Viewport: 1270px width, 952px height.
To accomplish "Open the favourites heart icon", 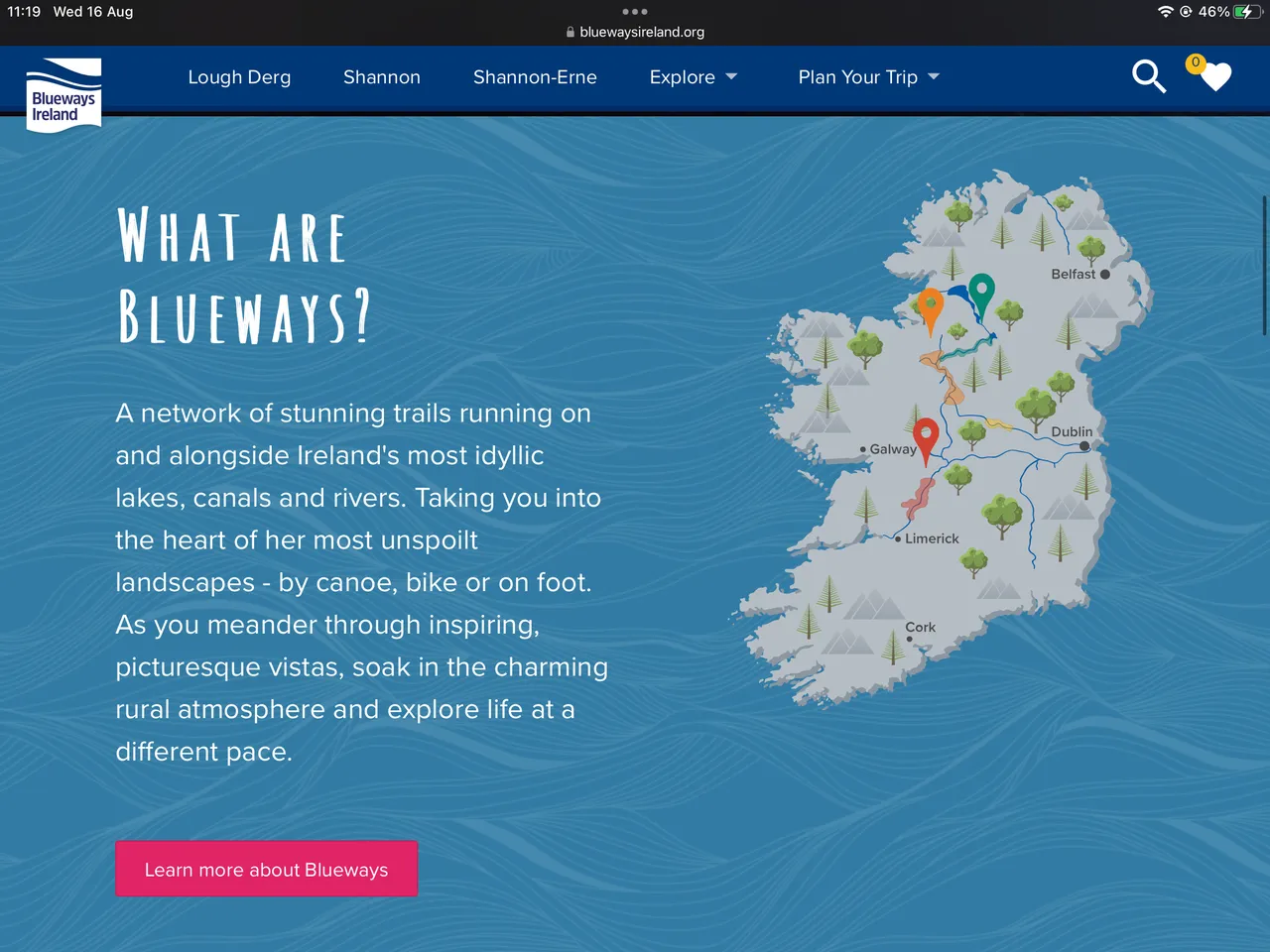I will click(x=1215, y=77).
